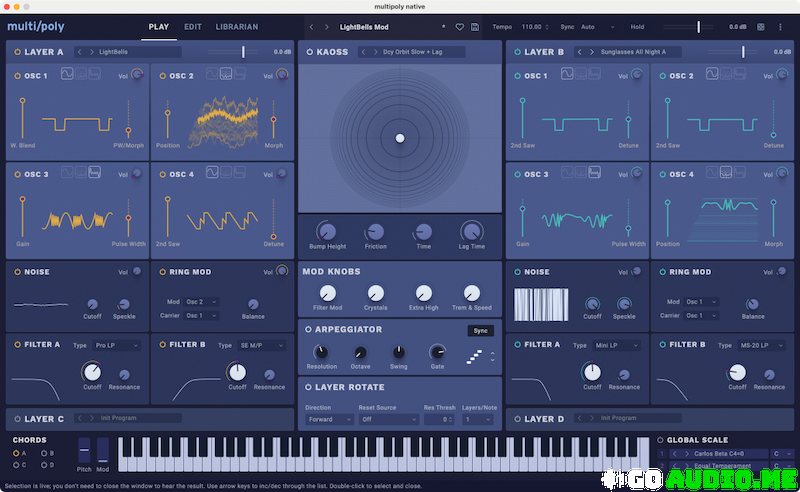Open the three-dot options menu
800x492 pixels.
(x=780, y=27)
